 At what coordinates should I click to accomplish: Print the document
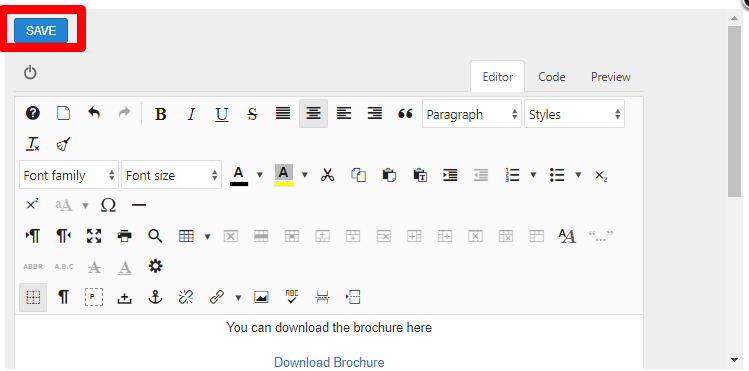(125, 235)
